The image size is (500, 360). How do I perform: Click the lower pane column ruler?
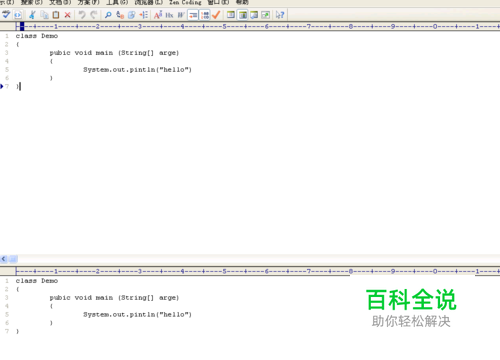[x=257, y=271]
